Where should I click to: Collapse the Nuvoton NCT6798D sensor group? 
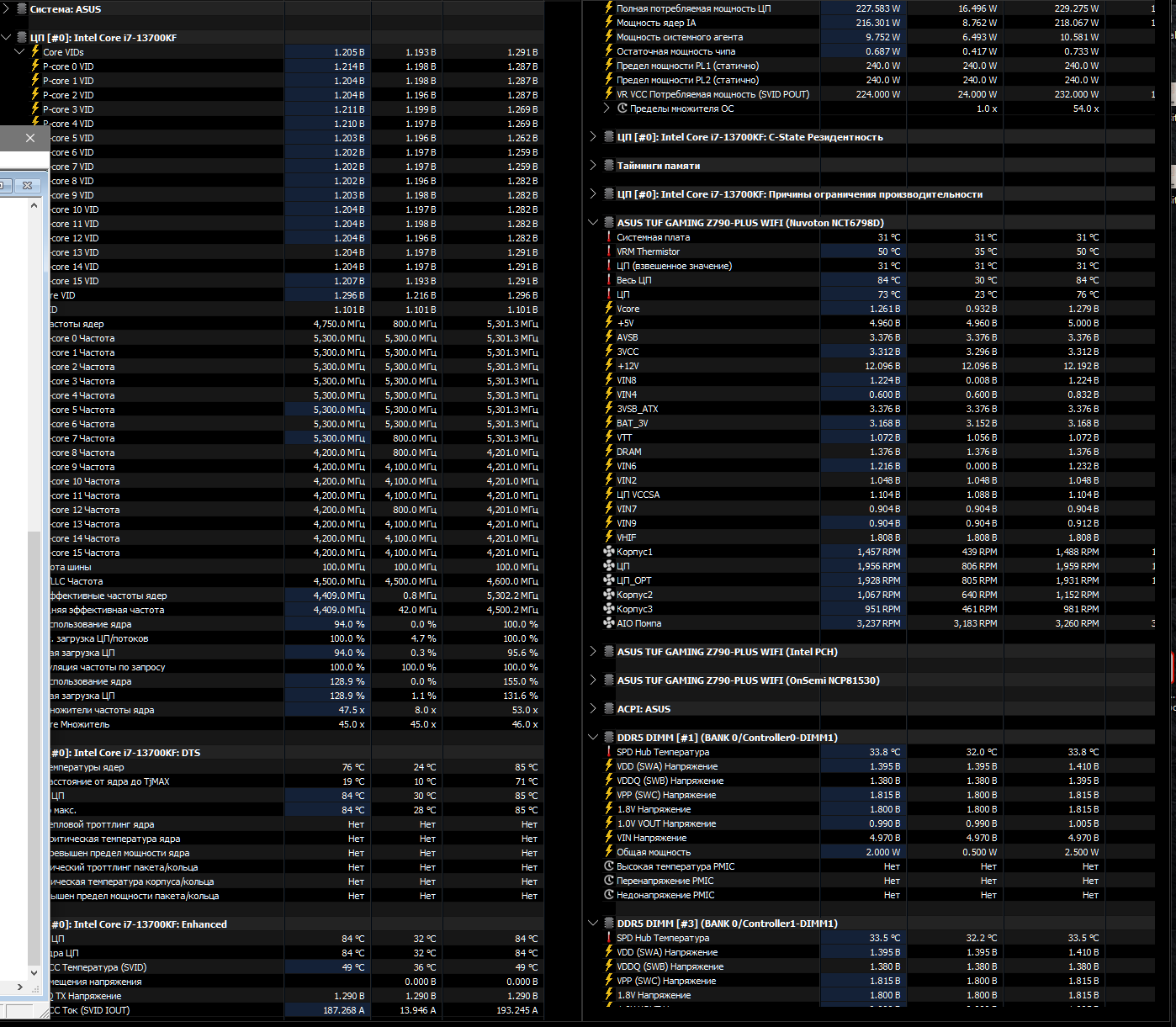tap(593, 222)
